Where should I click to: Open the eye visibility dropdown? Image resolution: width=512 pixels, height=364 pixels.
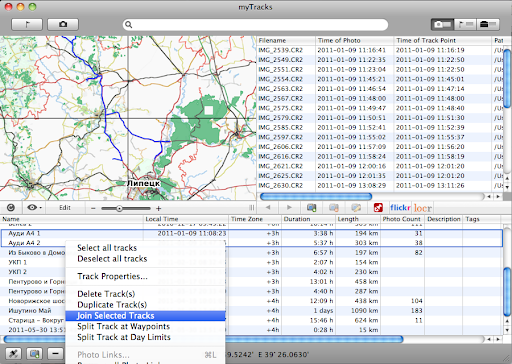click(34, 208)
